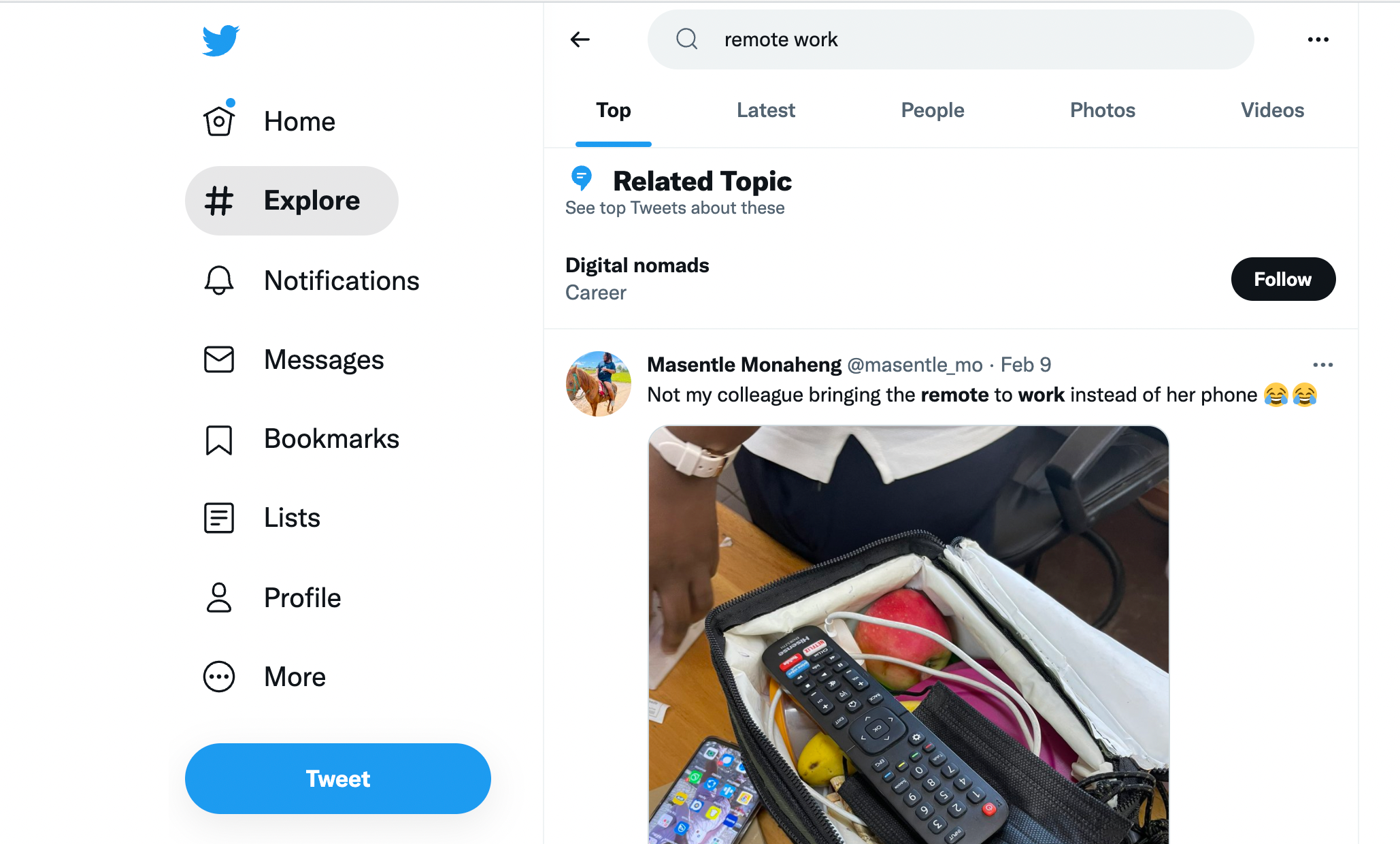Click the remote work search field

coord(952,39)
